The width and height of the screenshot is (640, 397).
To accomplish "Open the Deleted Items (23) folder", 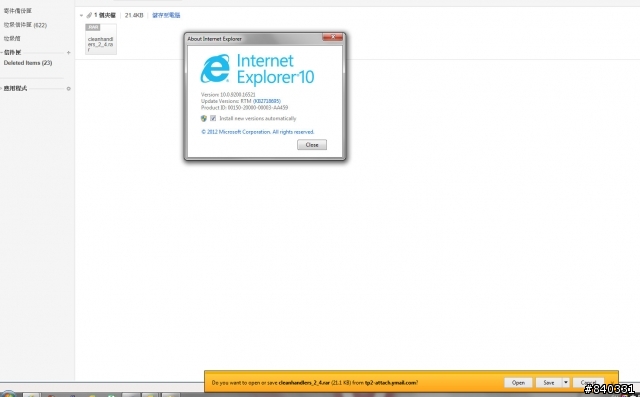I will (x=28, y=63).
